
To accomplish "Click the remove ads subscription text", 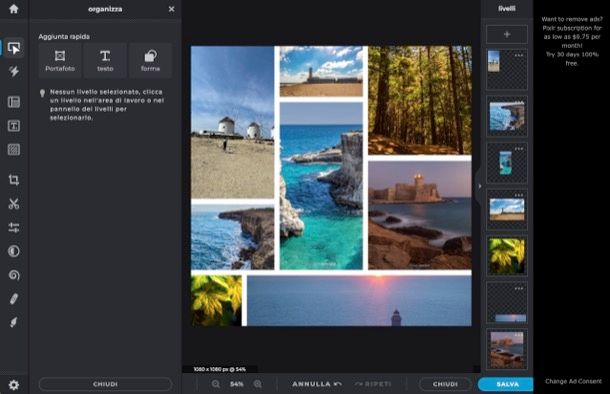I will click(572, 41).
